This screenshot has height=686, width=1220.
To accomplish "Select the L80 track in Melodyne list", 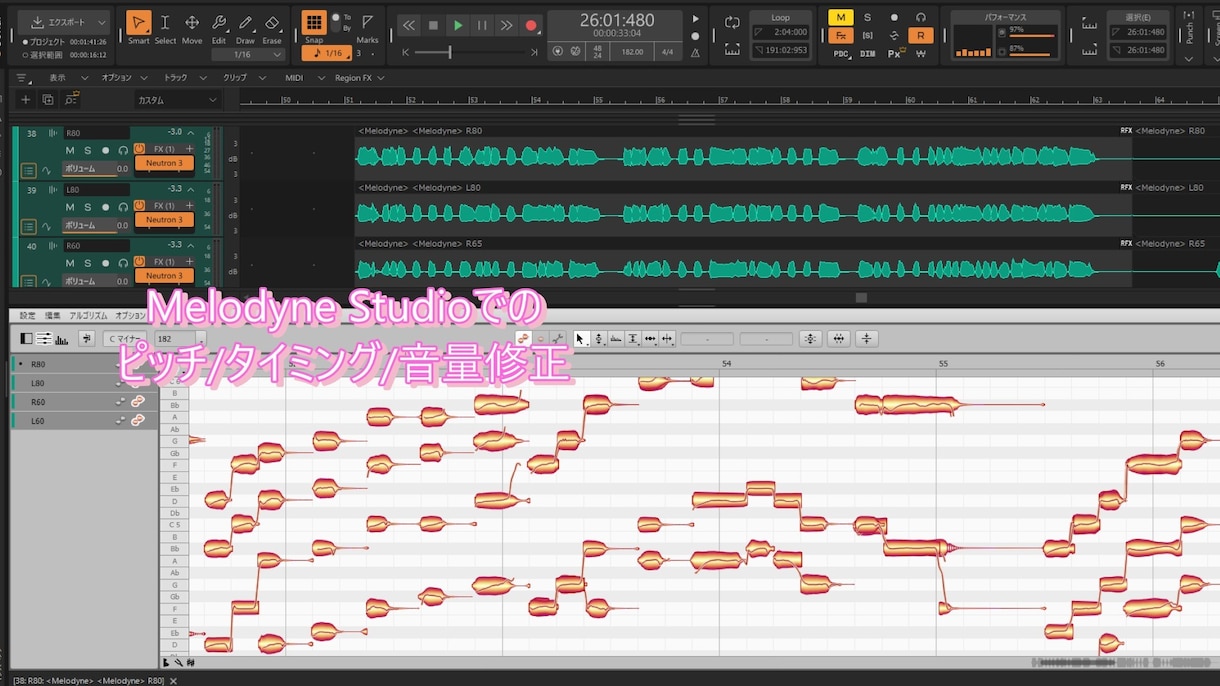I will pyautogui.click(x=83, y=383).
